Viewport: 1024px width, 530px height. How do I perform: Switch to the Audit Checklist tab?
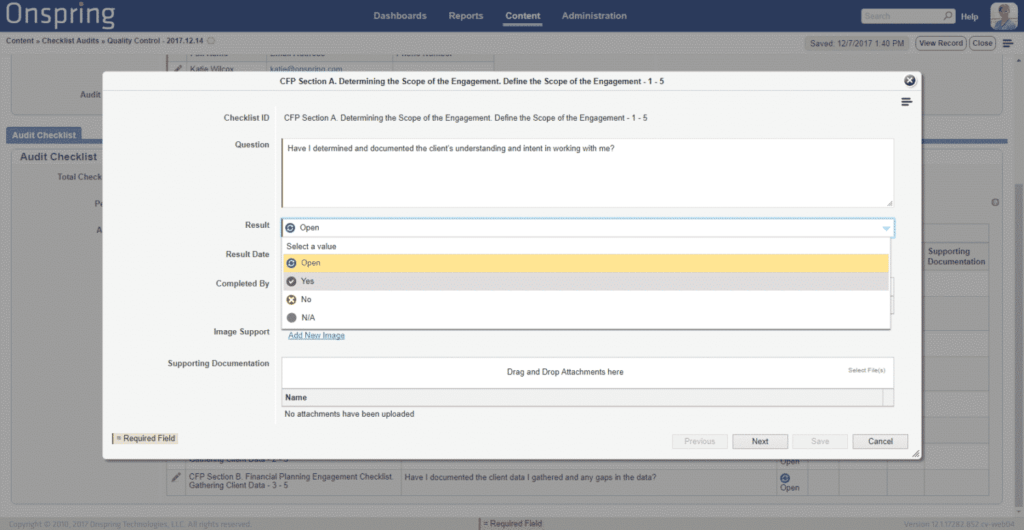click(x=44, y=135)
